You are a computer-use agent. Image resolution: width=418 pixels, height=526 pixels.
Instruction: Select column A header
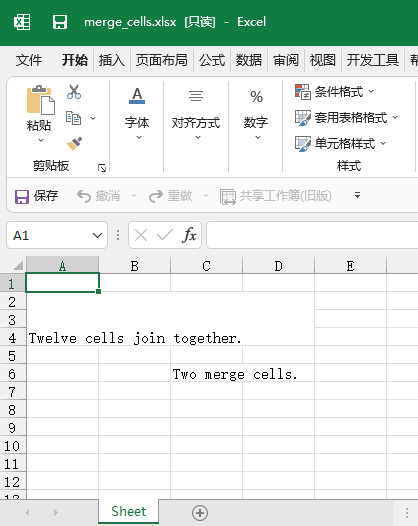[x=62, y=265]
